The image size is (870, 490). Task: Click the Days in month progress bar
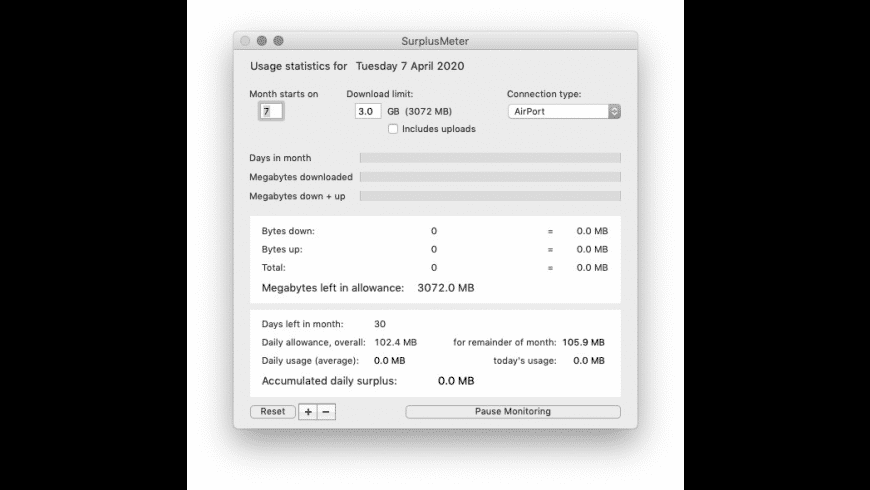(490, 158)
